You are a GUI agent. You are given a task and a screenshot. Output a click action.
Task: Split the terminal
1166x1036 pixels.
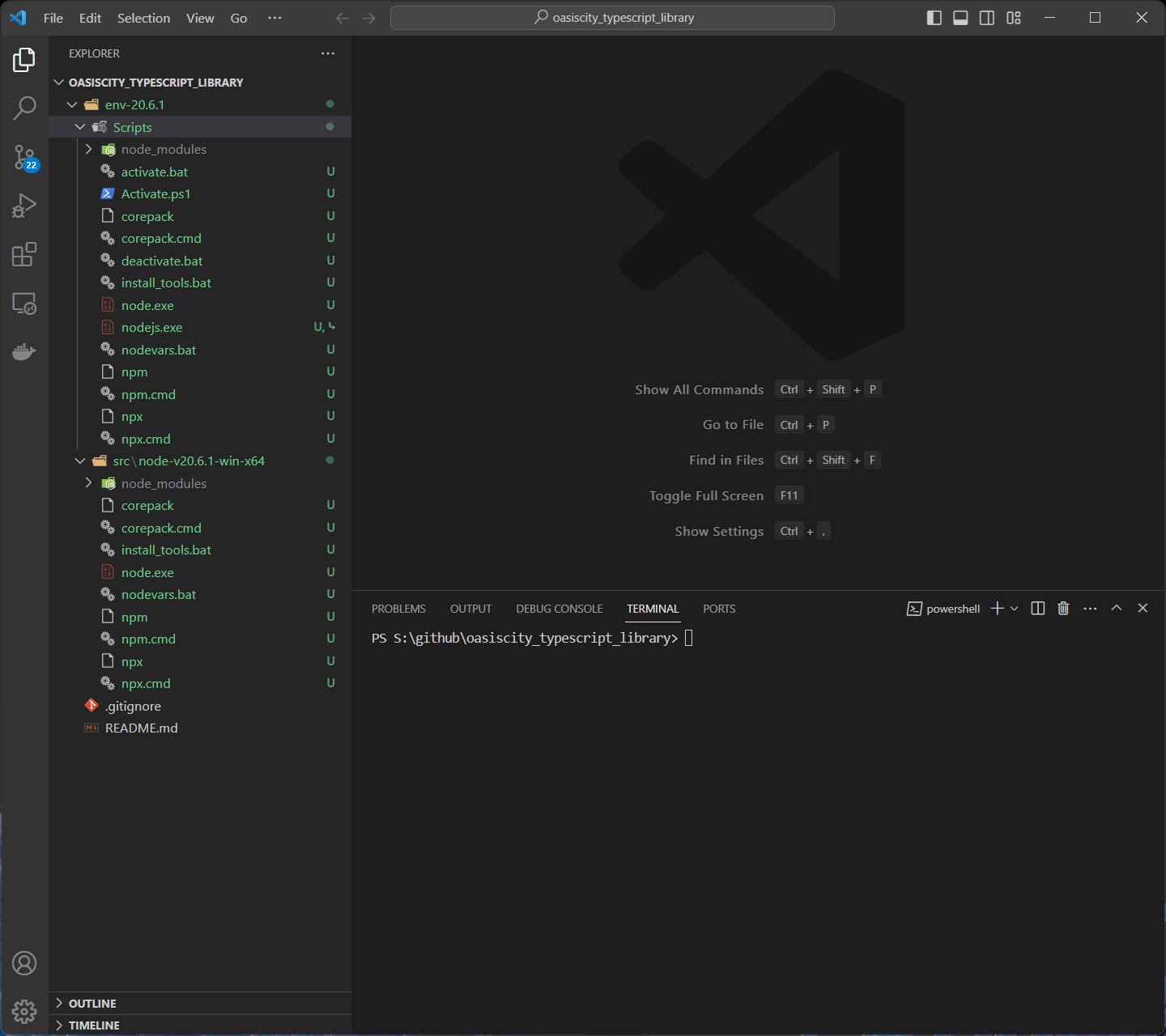click(x=1038, y=608)
